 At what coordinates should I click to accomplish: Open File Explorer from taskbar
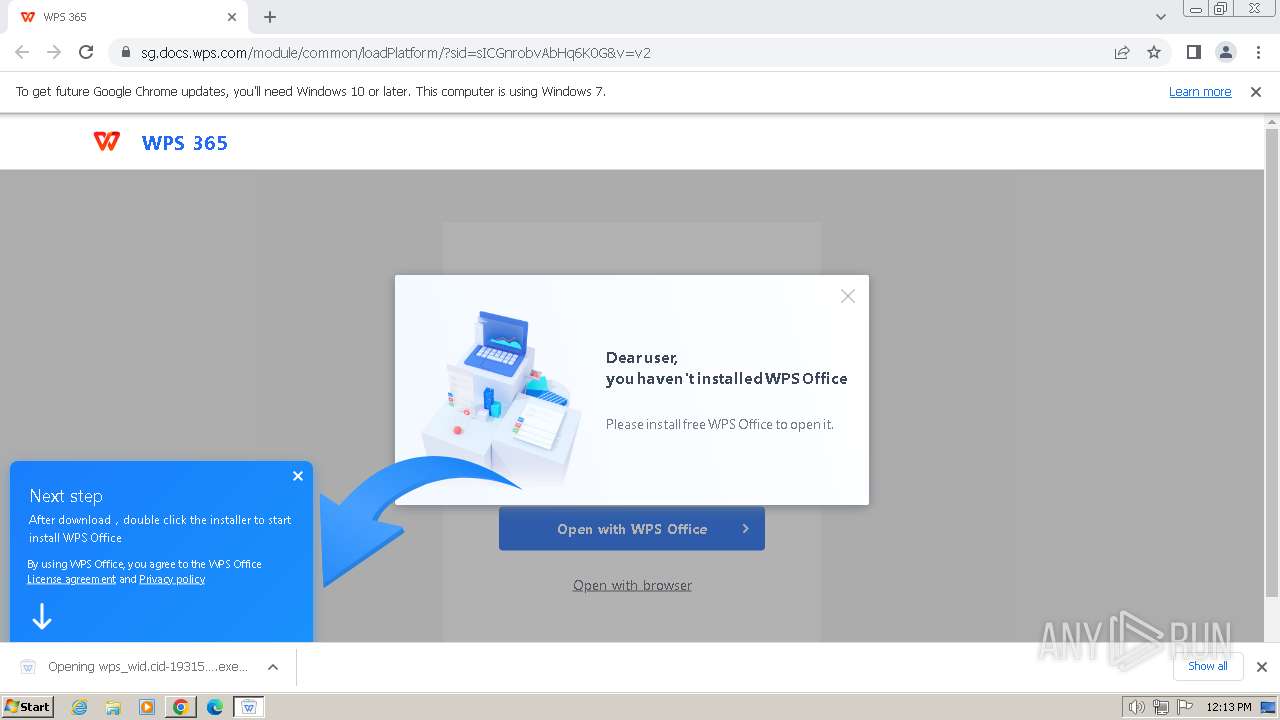113,707
